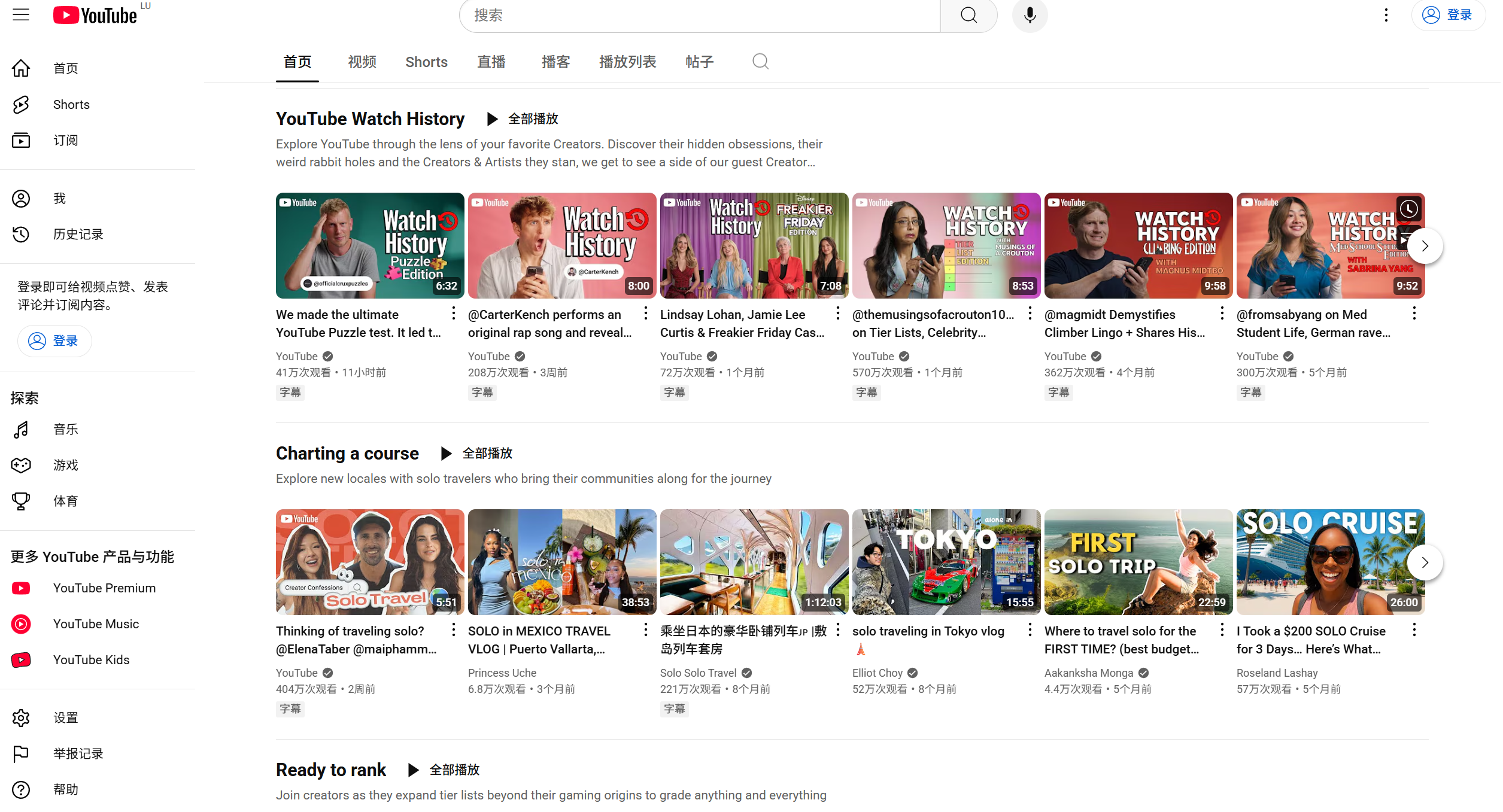Click the 搜索 search input field
This screenshot has width=1503, height=812.
(699, 16)
